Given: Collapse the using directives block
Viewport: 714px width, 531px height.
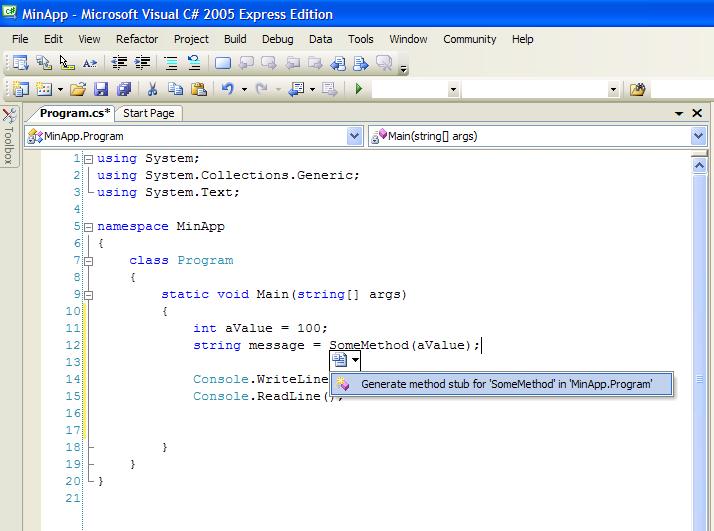Looking at the screenshot, I should (88, 159).
